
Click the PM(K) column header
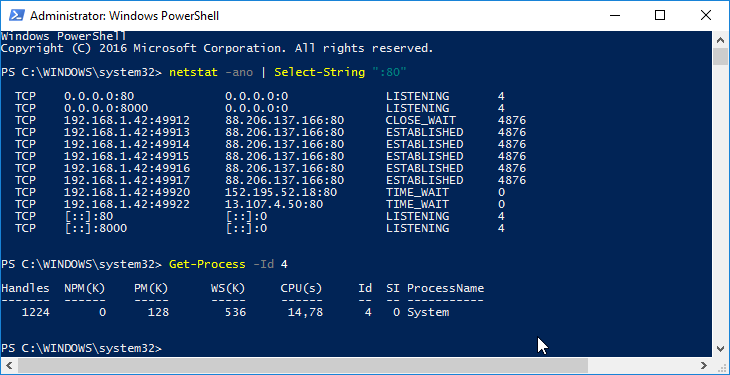(151, 288)
